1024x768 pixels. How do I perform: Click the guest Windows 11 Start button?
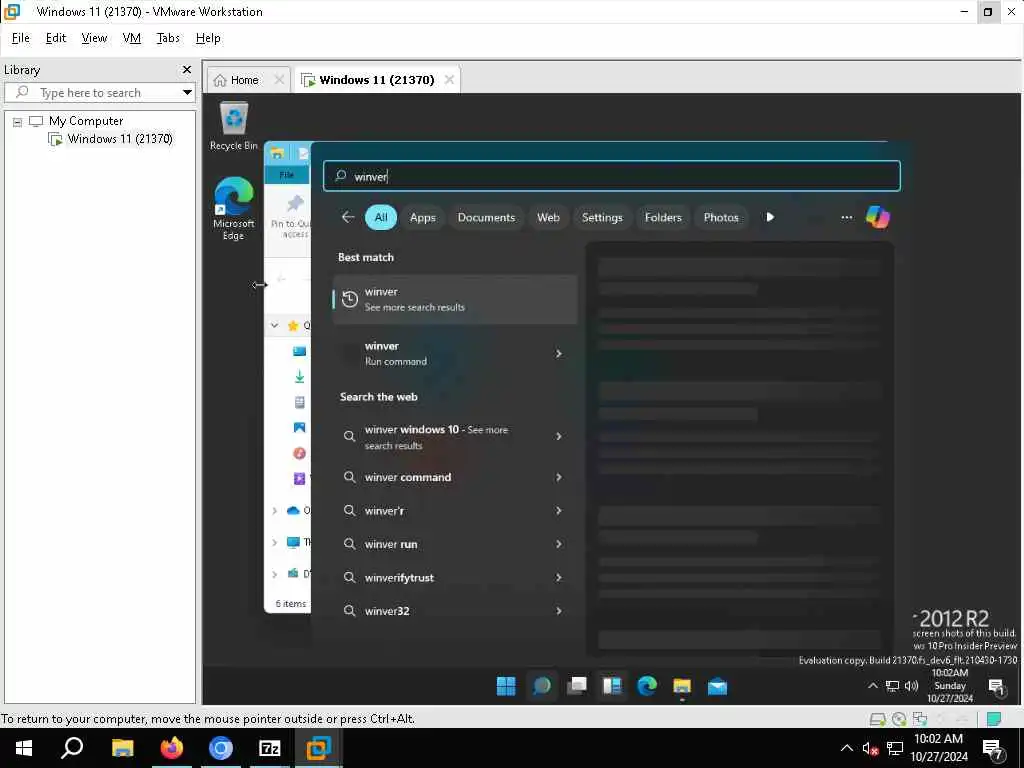pyautogui.click(x=506, y=686)
